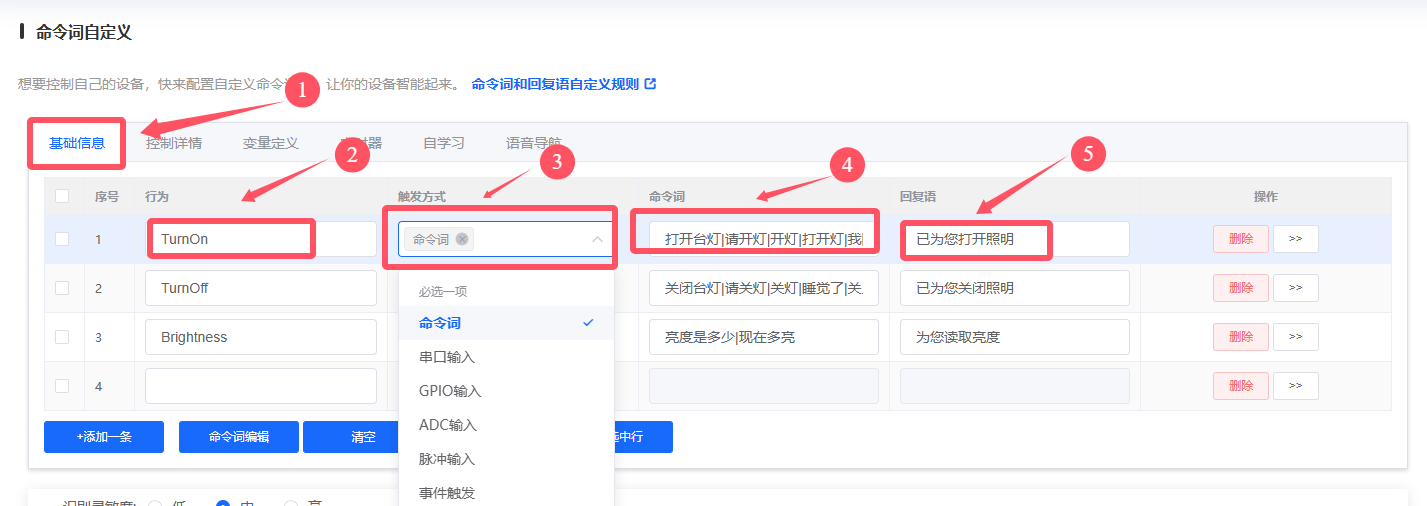Screen dimensions: 1427x506
Task: Check the box for row 2 TurnOff
Action: [x=62, y=288]
